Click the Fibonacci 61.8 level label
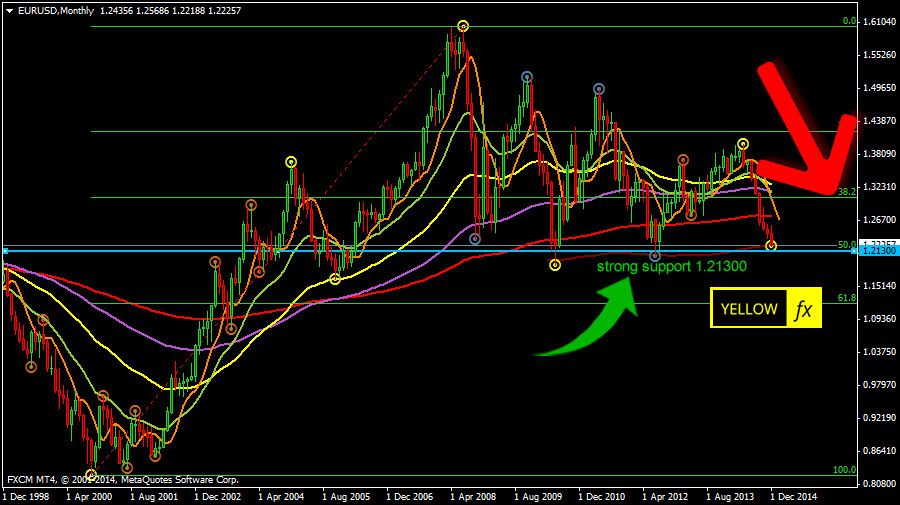 tap(846, 298)
